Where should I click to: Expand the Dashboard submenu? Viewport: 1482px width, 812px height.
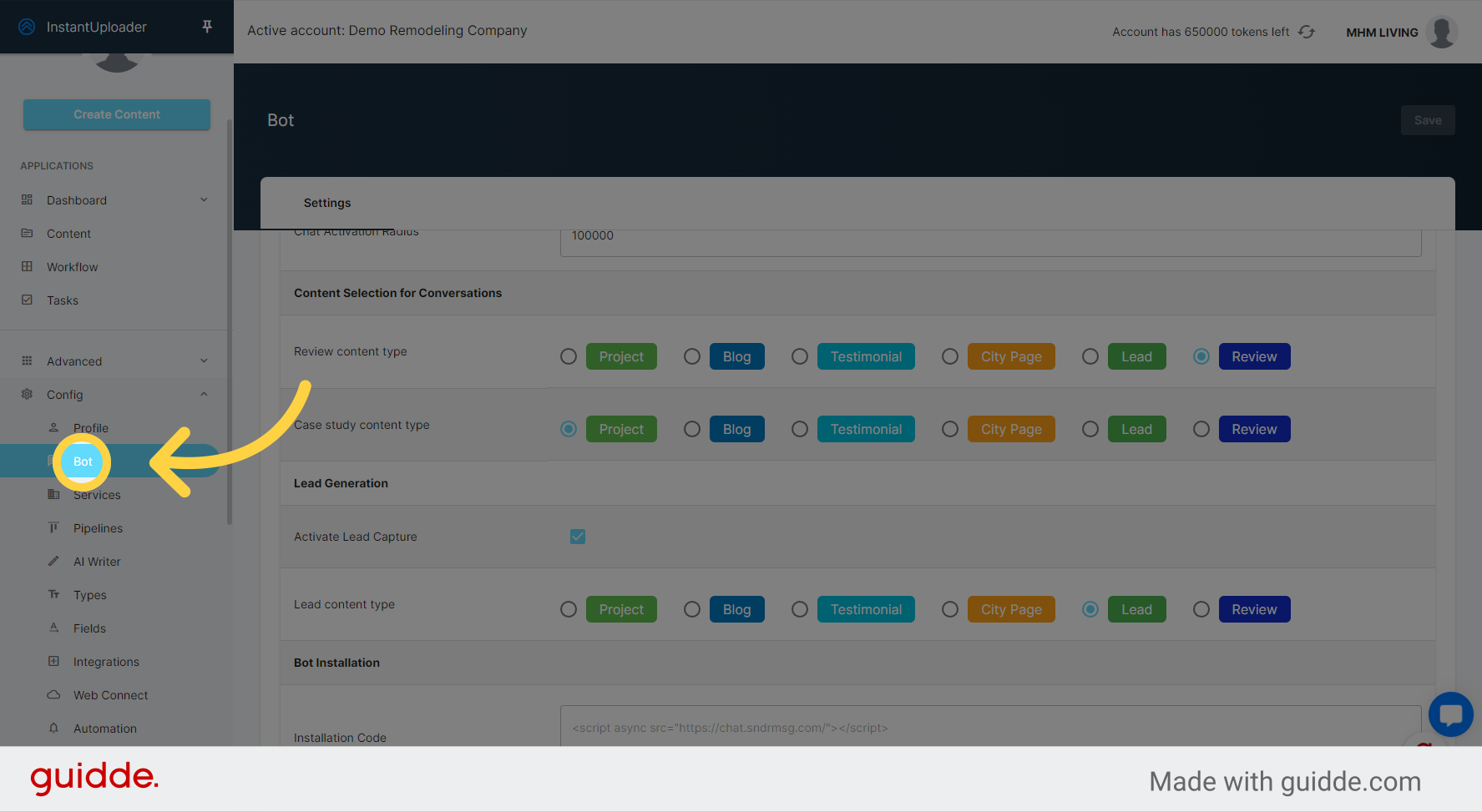(x=204, y=199)
